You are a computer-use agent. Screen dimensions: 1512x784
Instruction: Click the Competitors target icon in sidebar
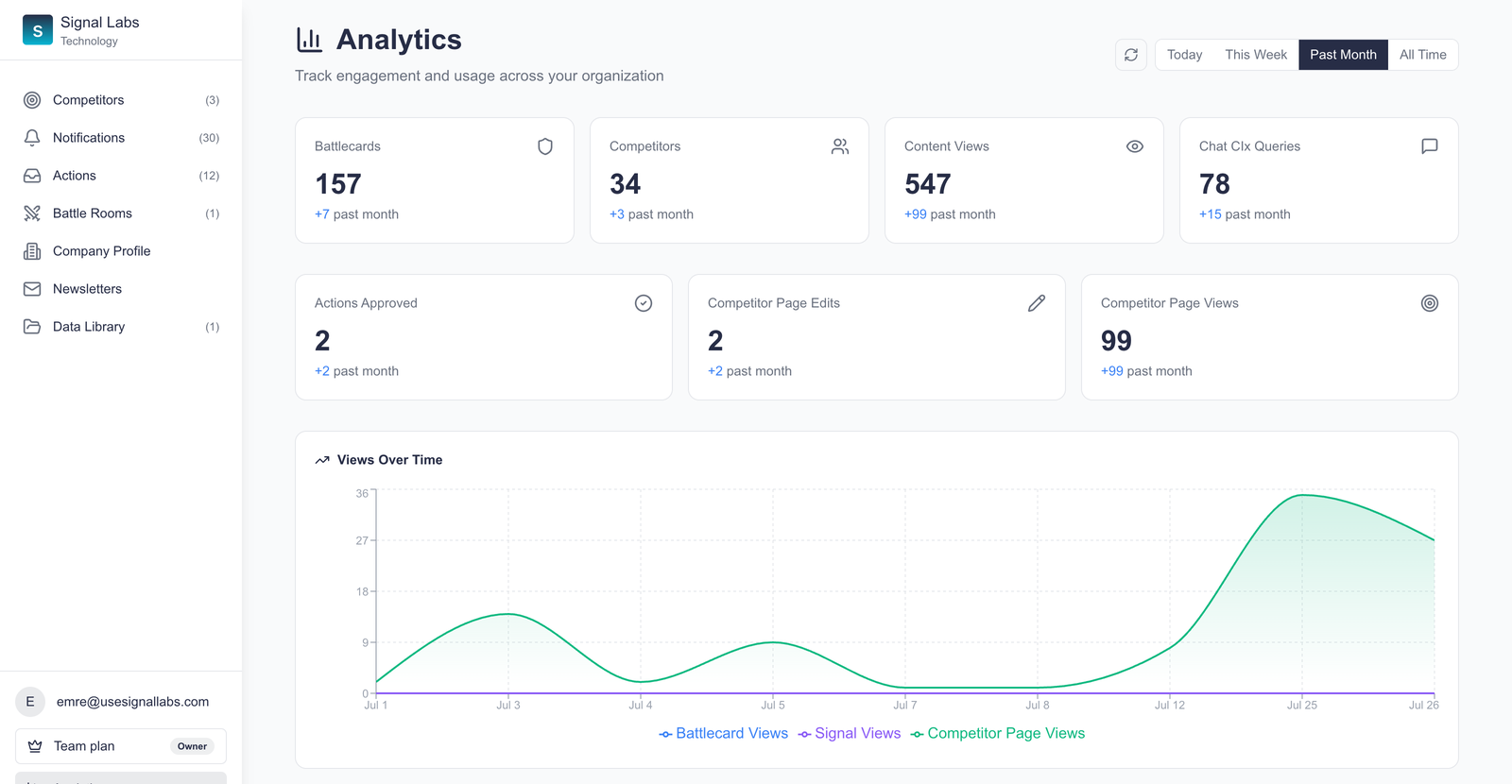pyautogui.click(x=32, y=100)
